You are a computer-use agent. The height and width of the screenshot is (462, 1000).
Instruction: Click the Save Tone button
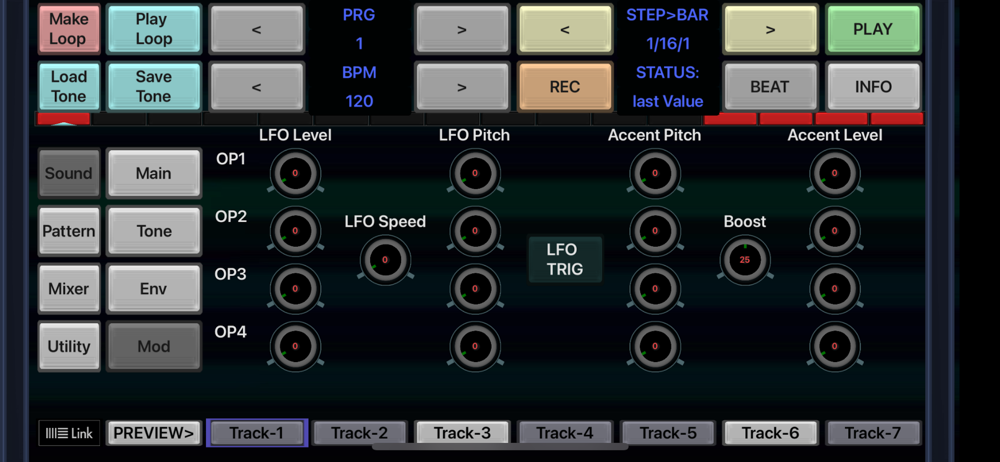click(154, 87)
